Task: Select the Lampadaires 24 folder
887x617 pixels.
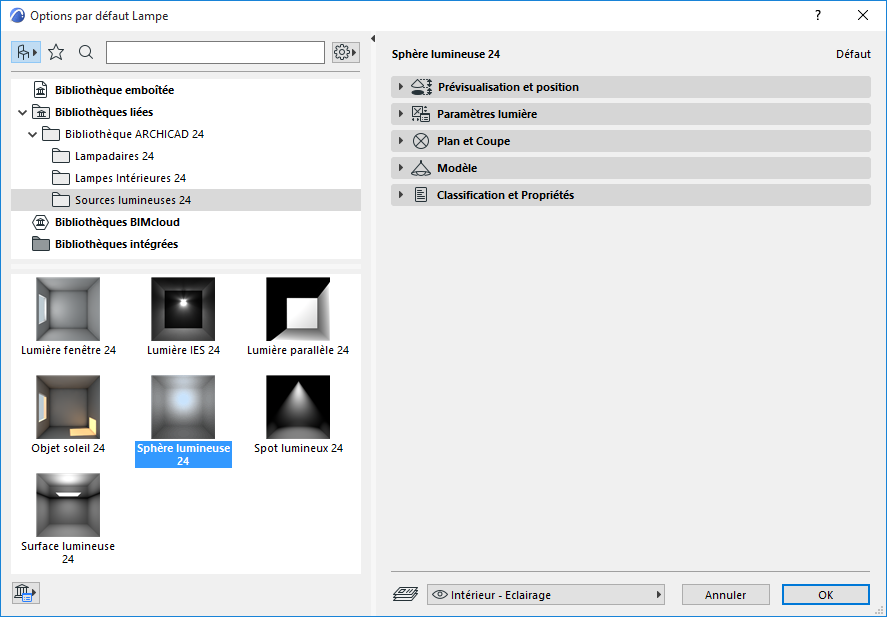Action: (x=113, y=155)
